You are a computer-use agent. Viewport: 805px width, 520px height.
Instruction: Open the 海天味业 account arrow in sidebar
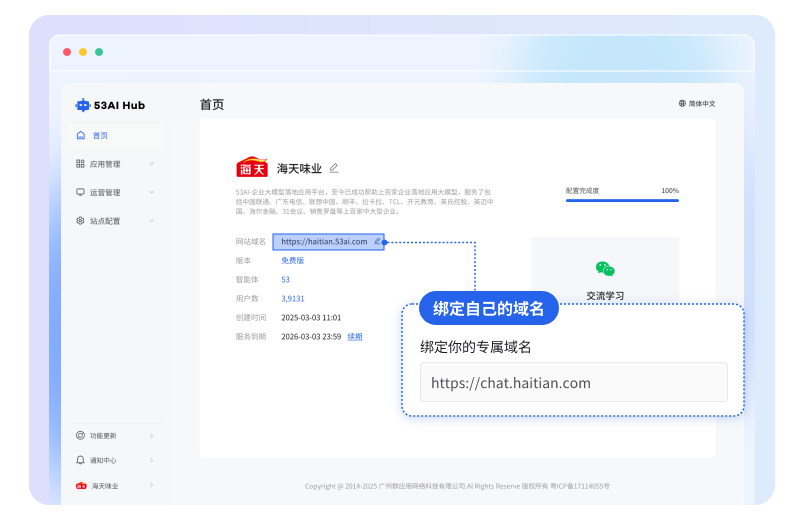[x=152, y=486]
